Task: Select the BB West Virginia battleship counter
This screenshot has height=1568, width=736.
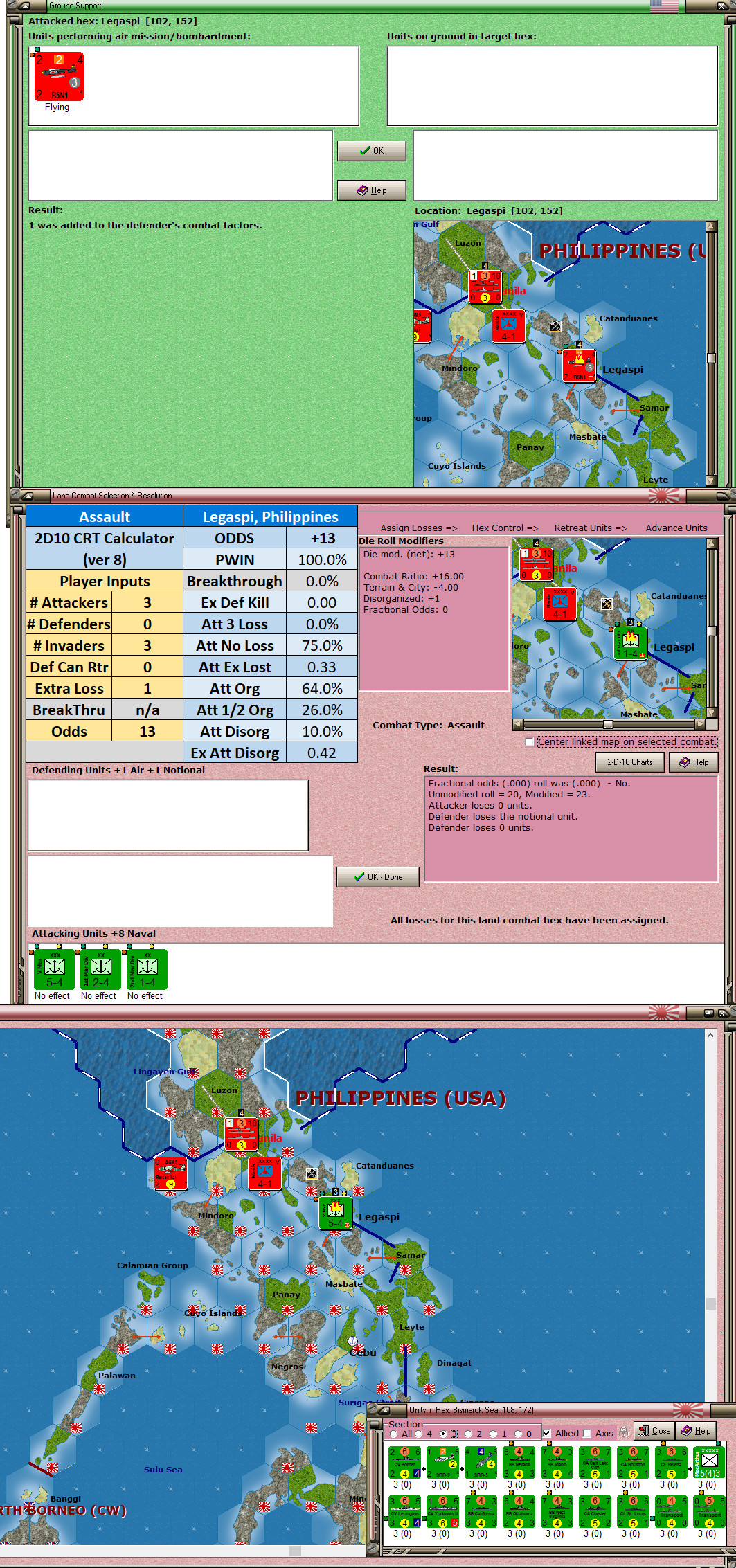Action: pyautogui.click(x=557, y=1512)
